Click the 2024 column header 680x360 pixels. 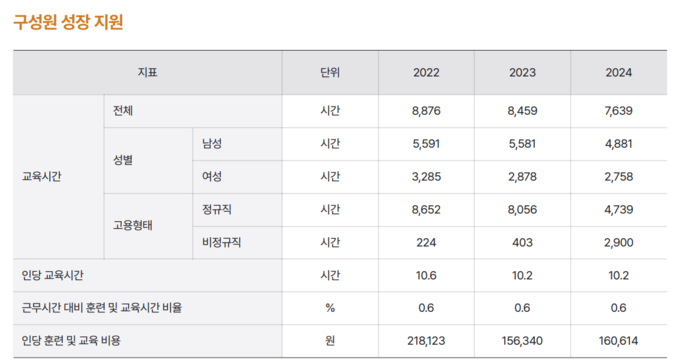point(618,72)
